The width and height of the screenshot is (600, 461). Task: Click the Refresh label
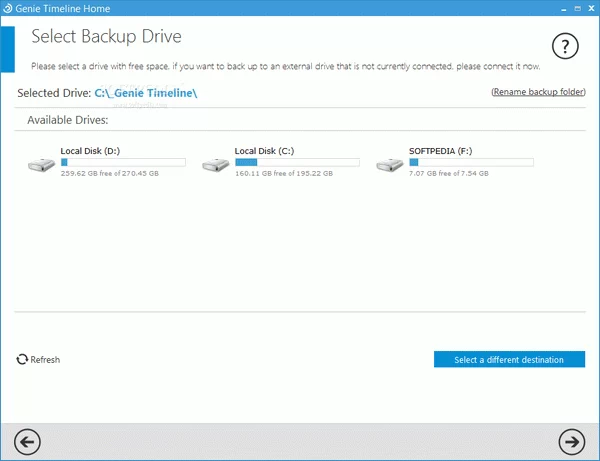[x=45, y=360]
